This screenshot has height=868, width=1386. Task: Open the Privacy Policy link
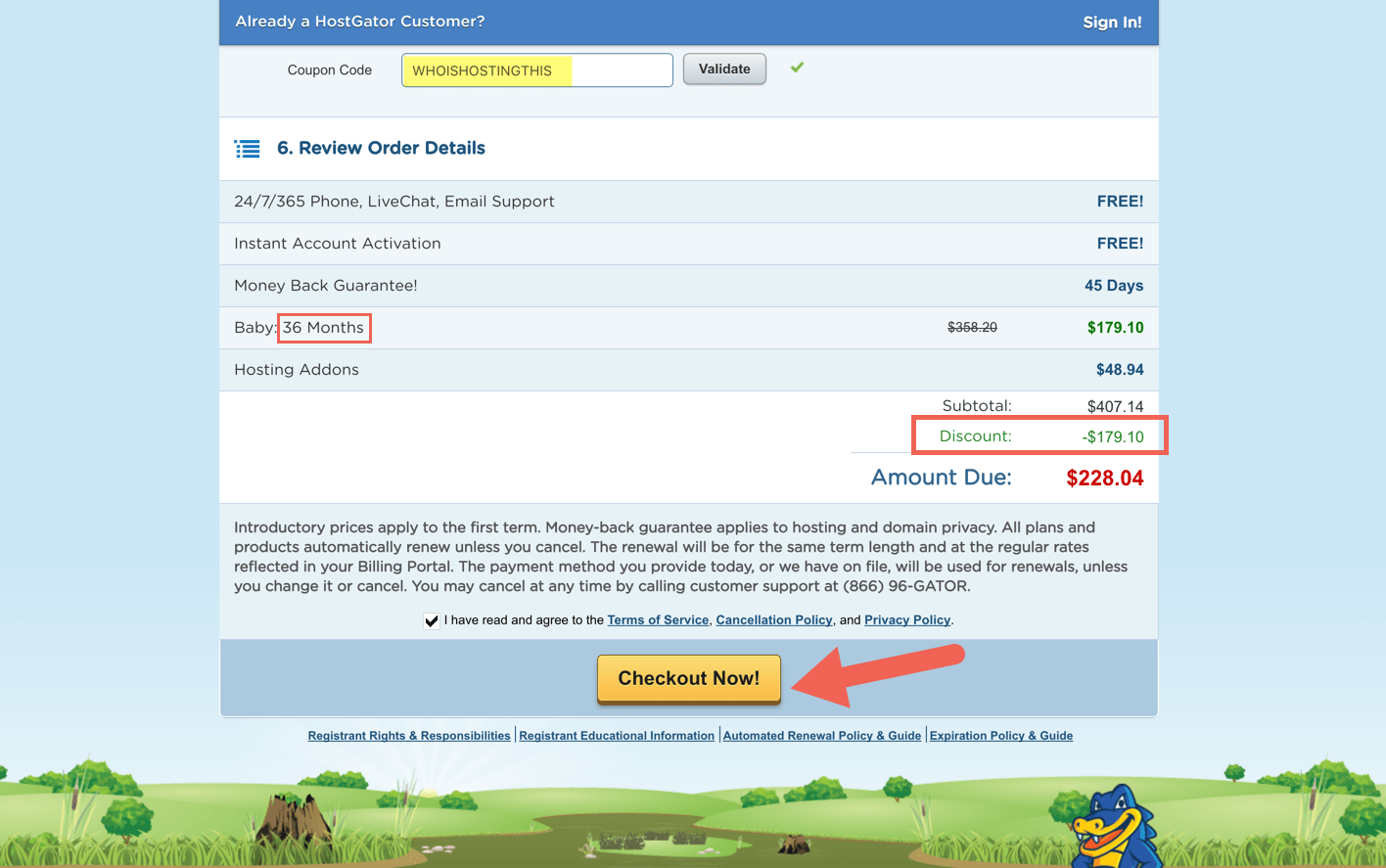coord(907,620)
